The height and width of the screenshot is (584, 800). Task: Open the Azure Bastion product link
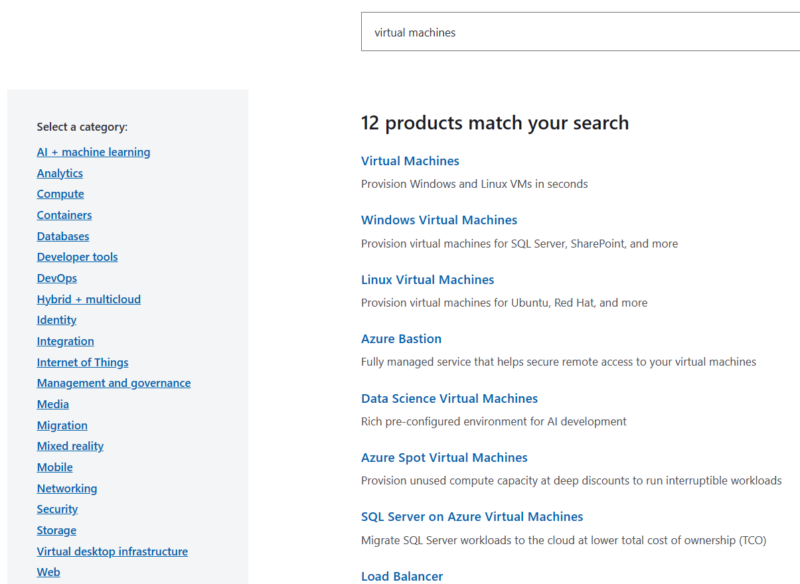click(402, 339)
